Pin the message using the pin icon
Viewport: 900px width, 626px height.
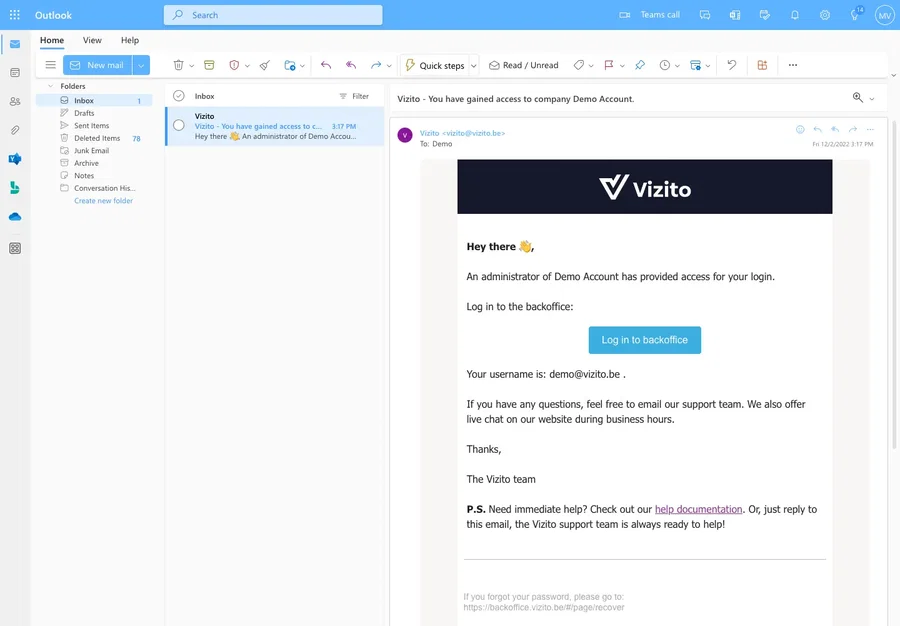(x=639, y=64)
